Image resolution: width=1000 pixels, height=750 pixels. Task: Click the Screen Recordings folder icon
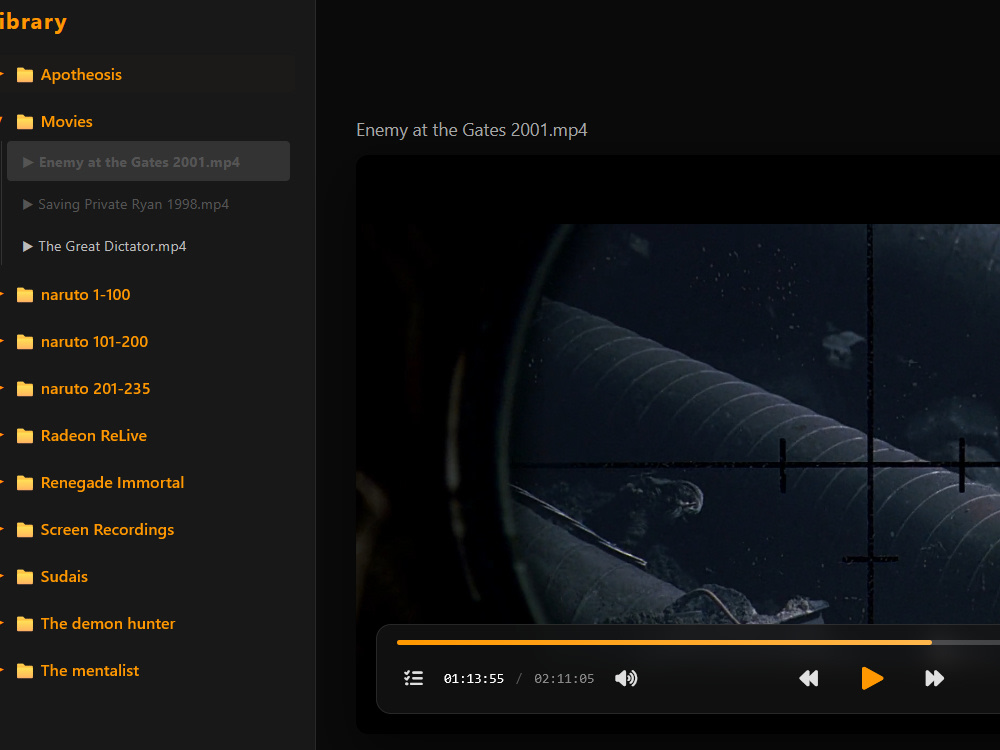(25, 530)
